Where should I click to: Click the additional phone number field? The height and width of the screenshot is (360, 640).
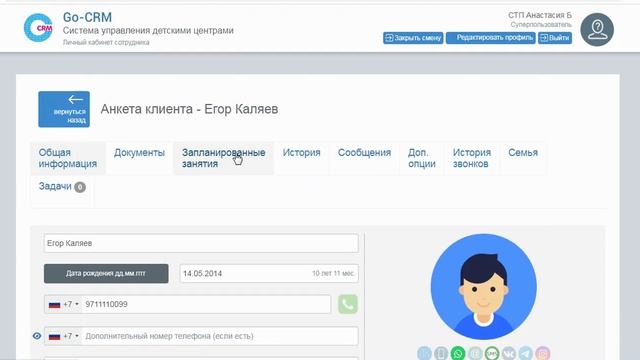(220, 336)
